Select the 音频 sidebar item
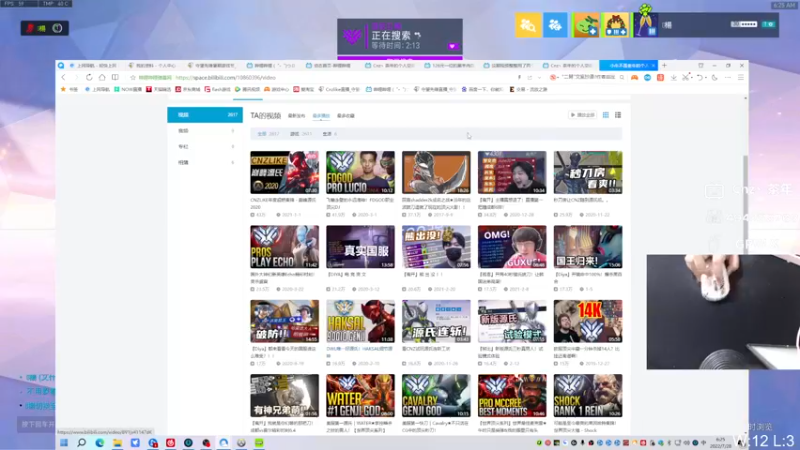 point(205,131)
